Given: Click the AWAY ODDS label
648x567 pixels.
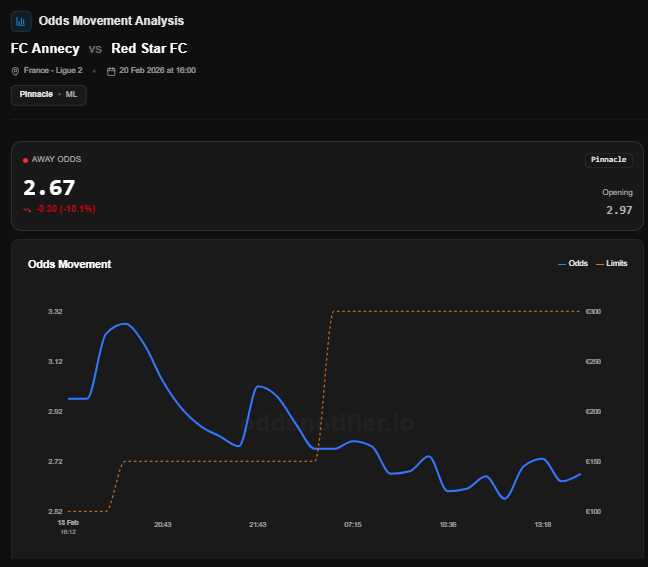Looking at the screenshot, I should 56,160.
